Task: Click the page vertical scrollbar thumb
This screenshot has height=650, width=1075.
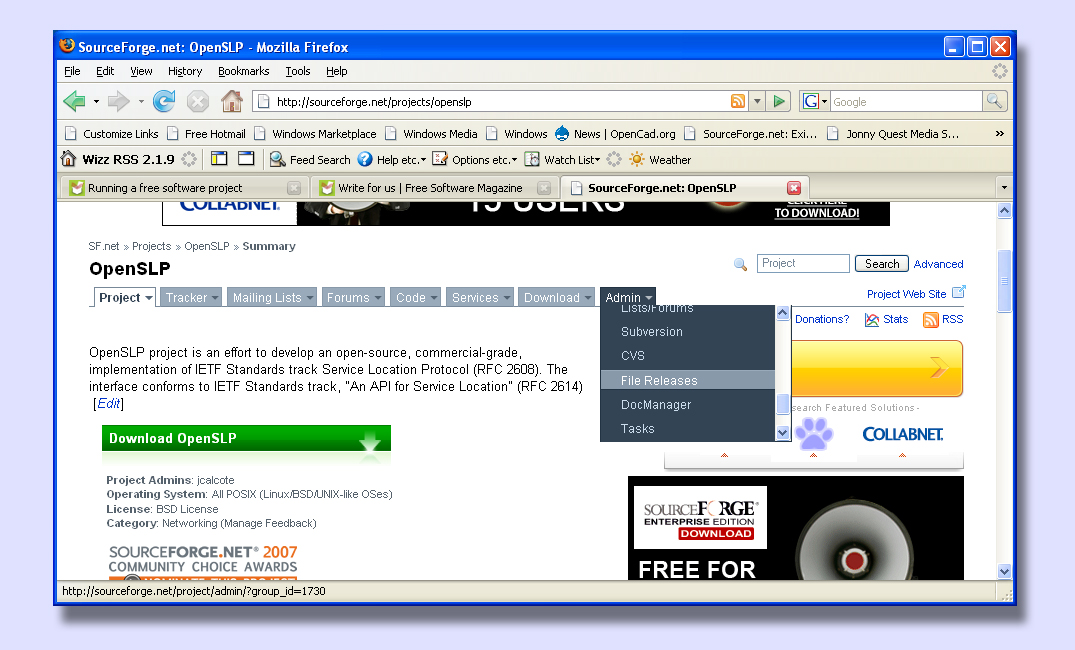Action: click(x=1004, y=281)
